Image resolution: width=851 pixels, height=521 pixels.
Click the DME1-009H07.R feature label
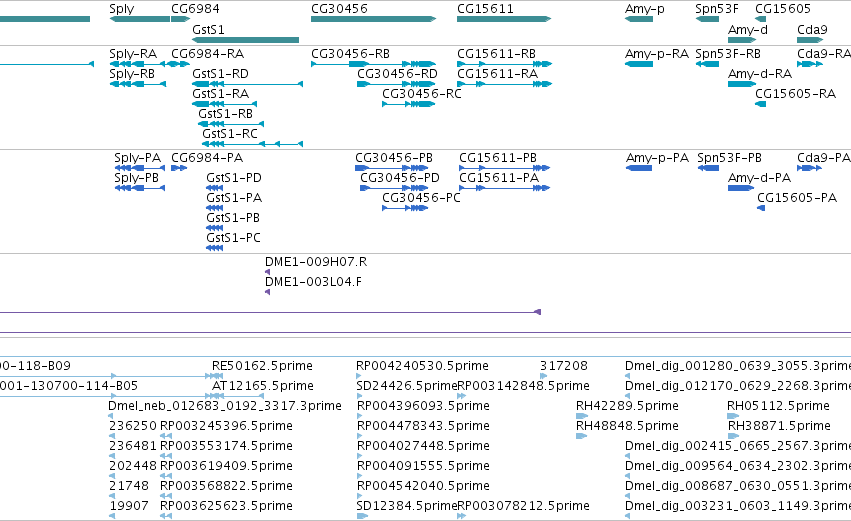click(316, 262)
